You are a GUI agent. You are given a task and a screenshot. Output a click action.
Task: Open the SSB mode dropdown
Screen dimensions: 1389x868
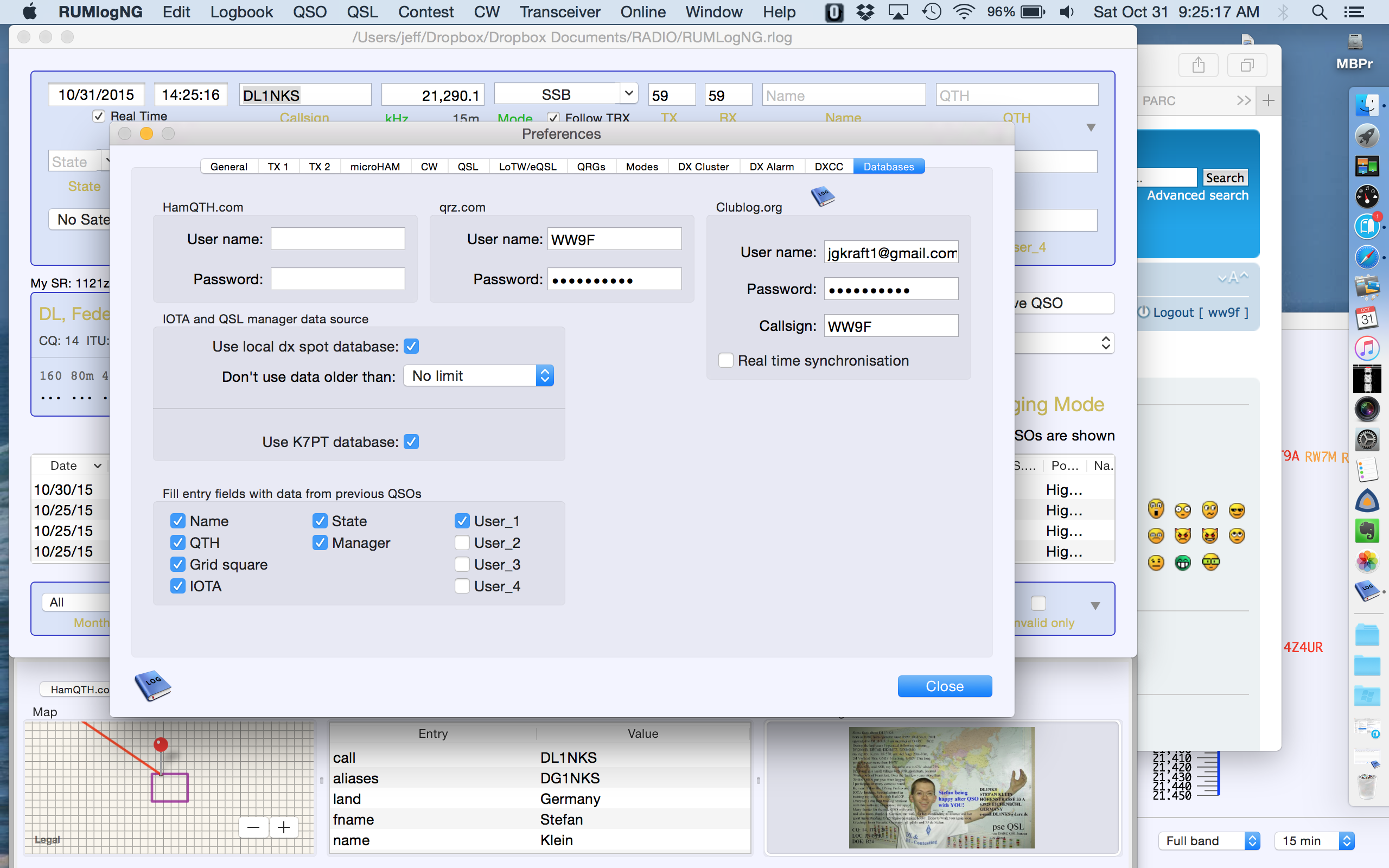click(x=628, y=93)
